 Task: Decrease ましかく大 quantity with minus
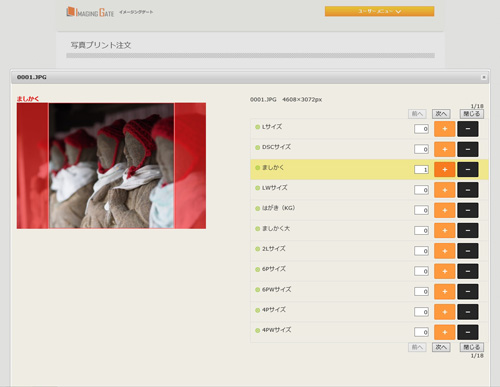tap(468, 231)
